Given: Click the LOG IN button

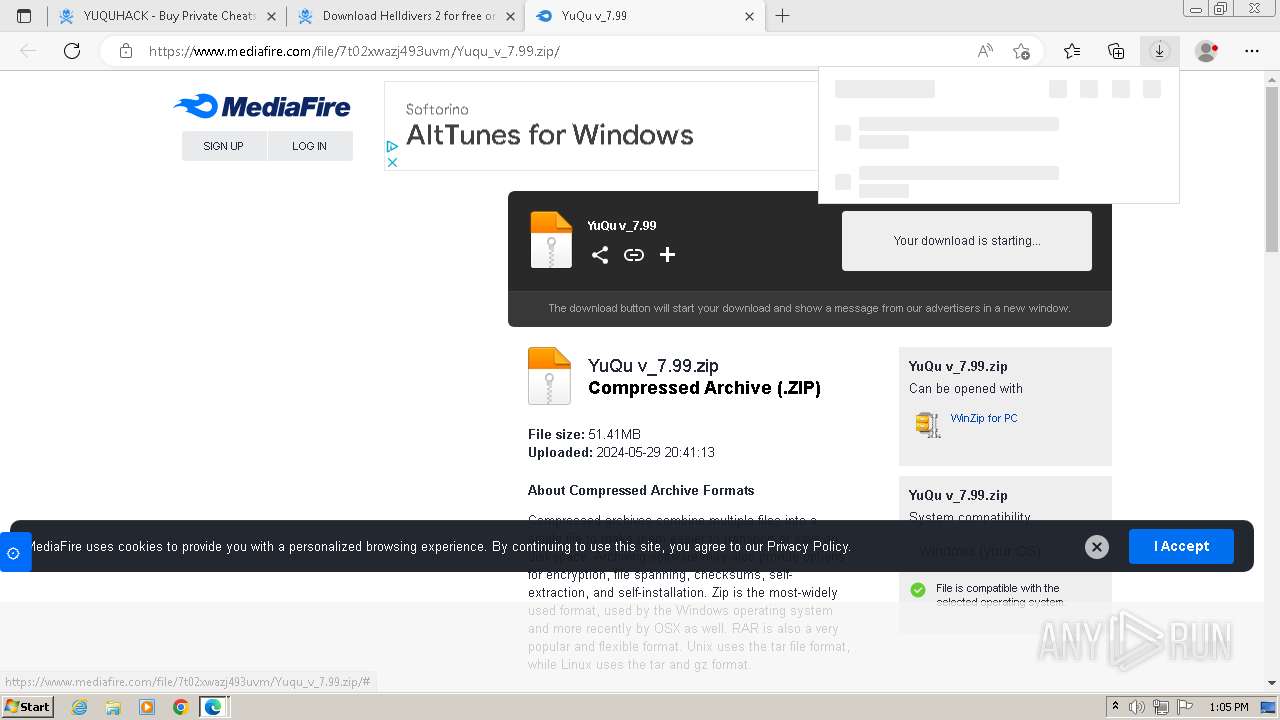Looking at the screenshot, I should click(310, 146).
